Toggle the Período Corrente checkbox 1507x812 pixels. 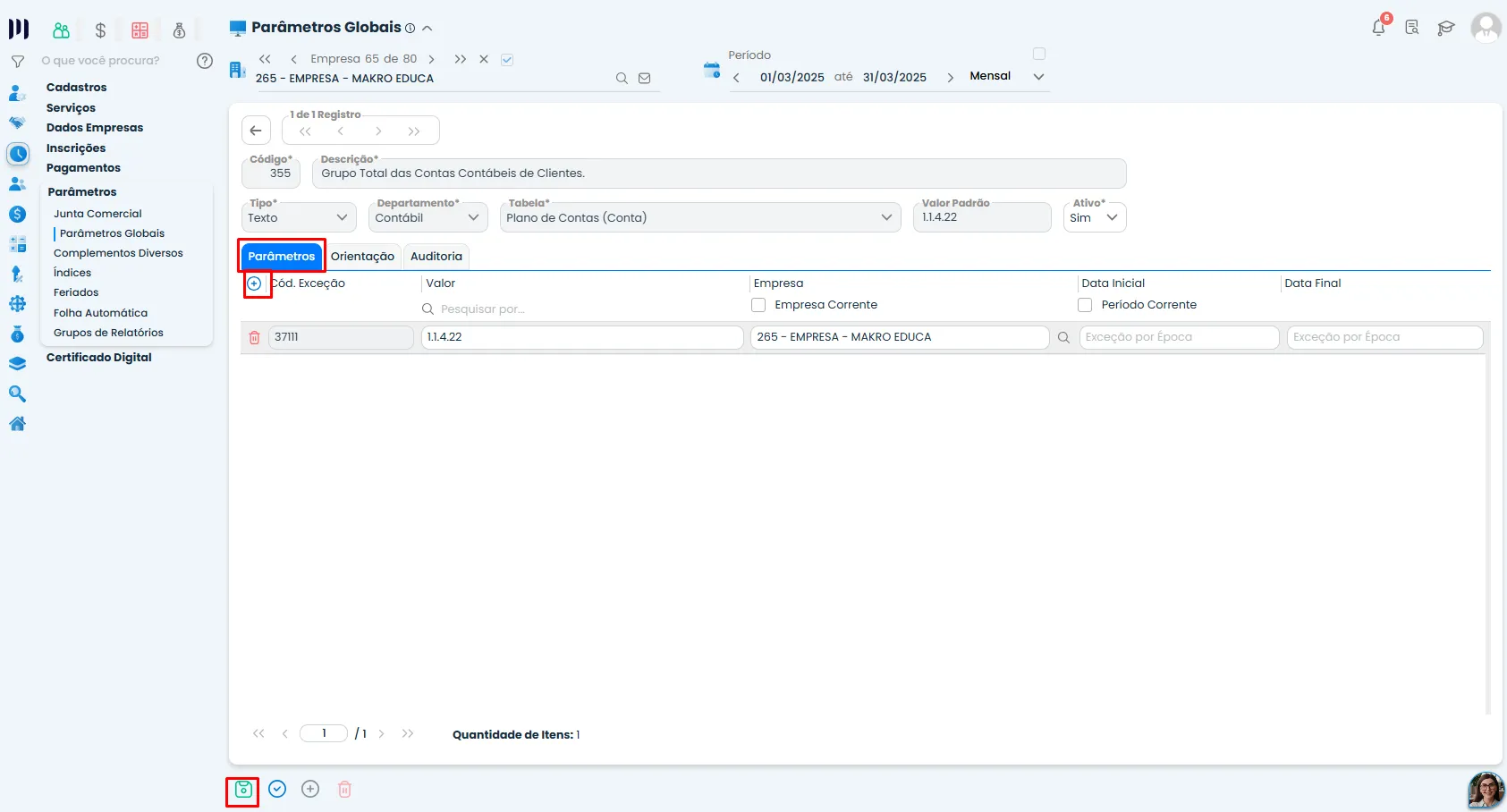[x=1085, y=305]
